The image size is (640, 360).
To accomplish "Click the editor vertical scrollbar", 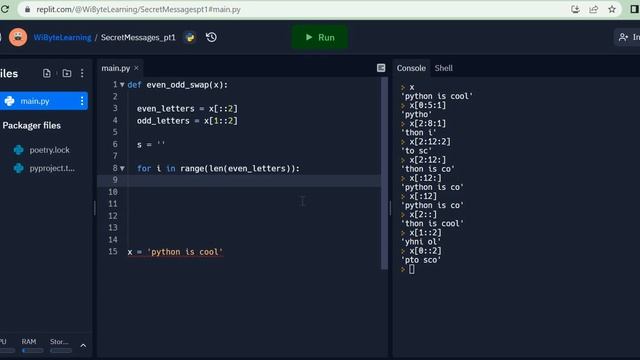I will pos(384,173).
